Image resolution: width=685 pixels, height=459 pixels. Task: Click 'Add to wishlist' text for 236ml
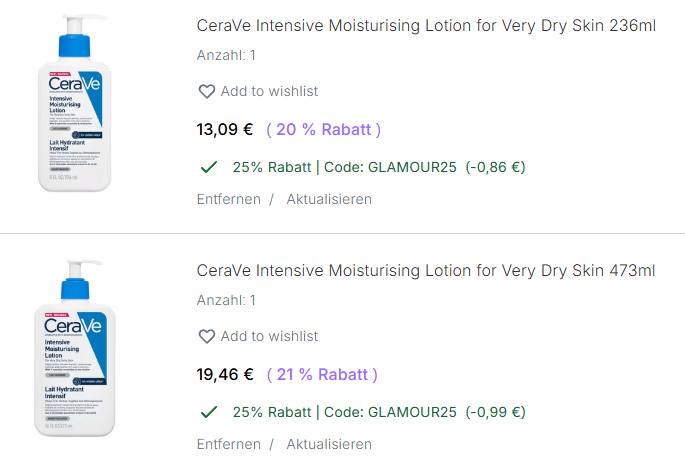click(x=269, y=91)
